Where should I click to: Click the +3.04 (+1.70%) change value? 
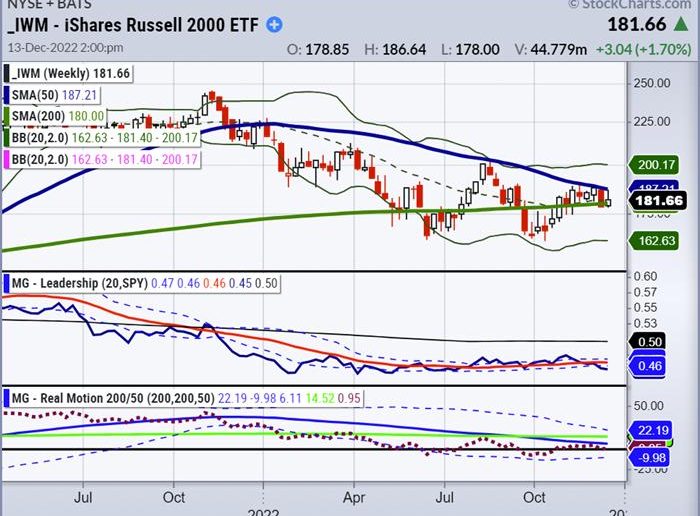(644, 49)
